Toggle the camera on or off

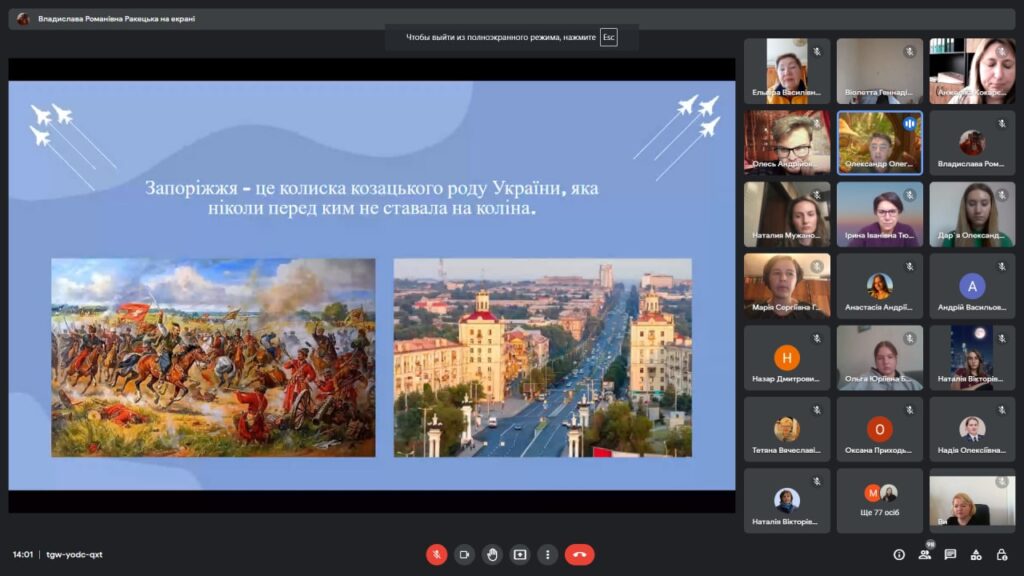[x=464, y=554]
